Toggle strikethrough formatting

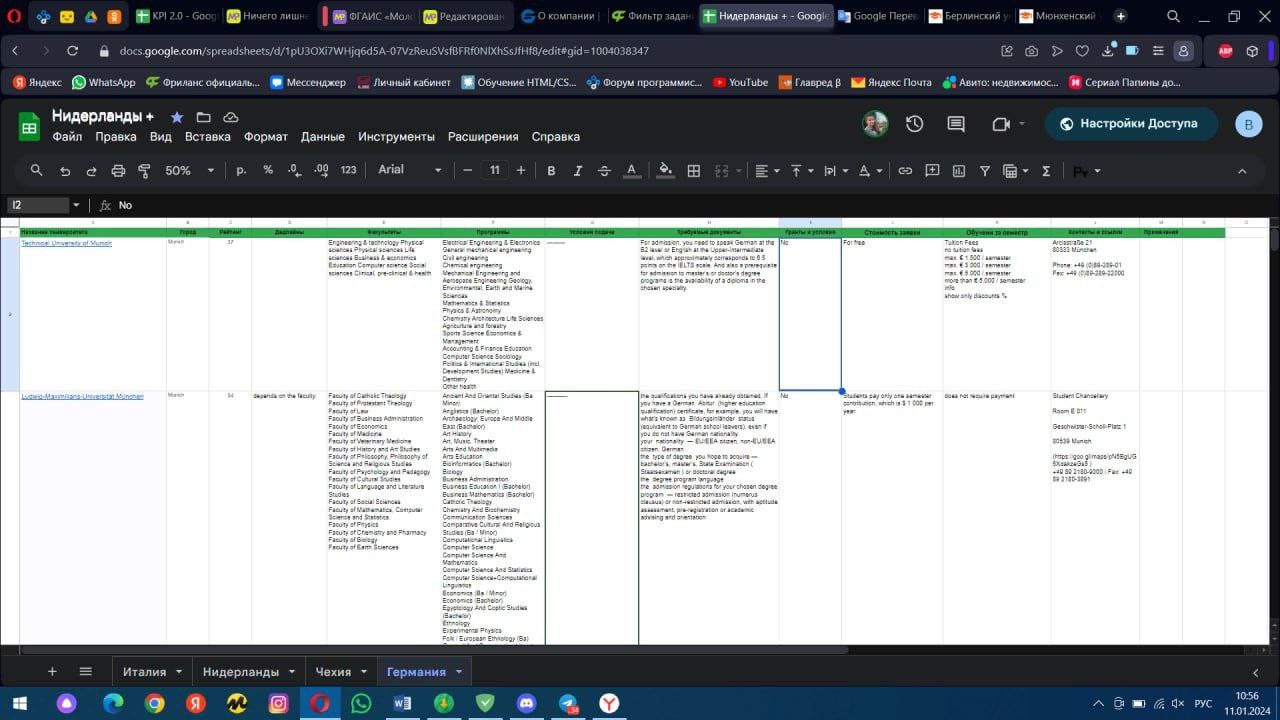pos(603,171)
